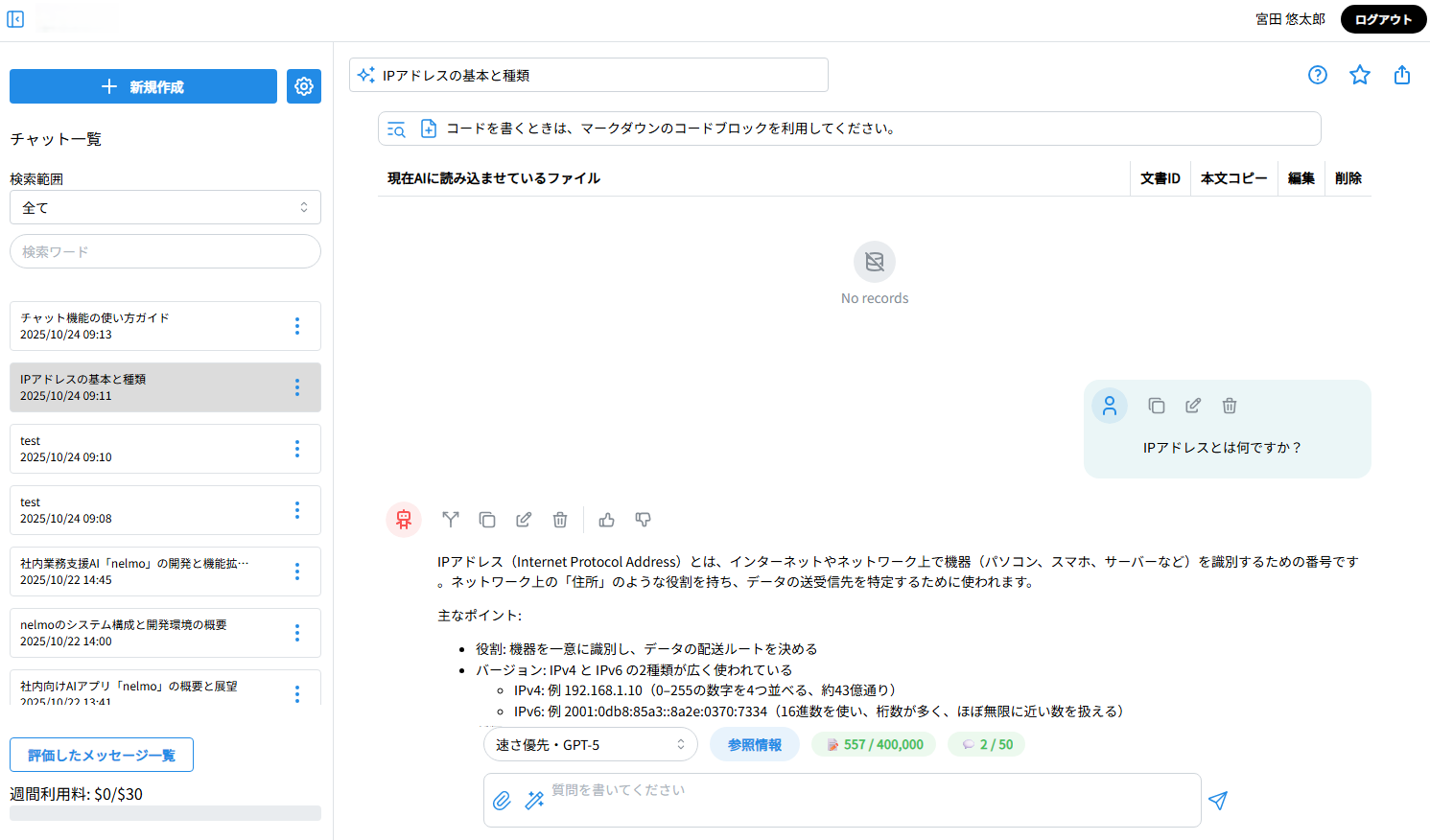The width and height of the screenshot is (1430, 840).
Task: Open options menu for チャット機能の使い方ガイド
Action: pyautogui.click(x=297, y=326)
